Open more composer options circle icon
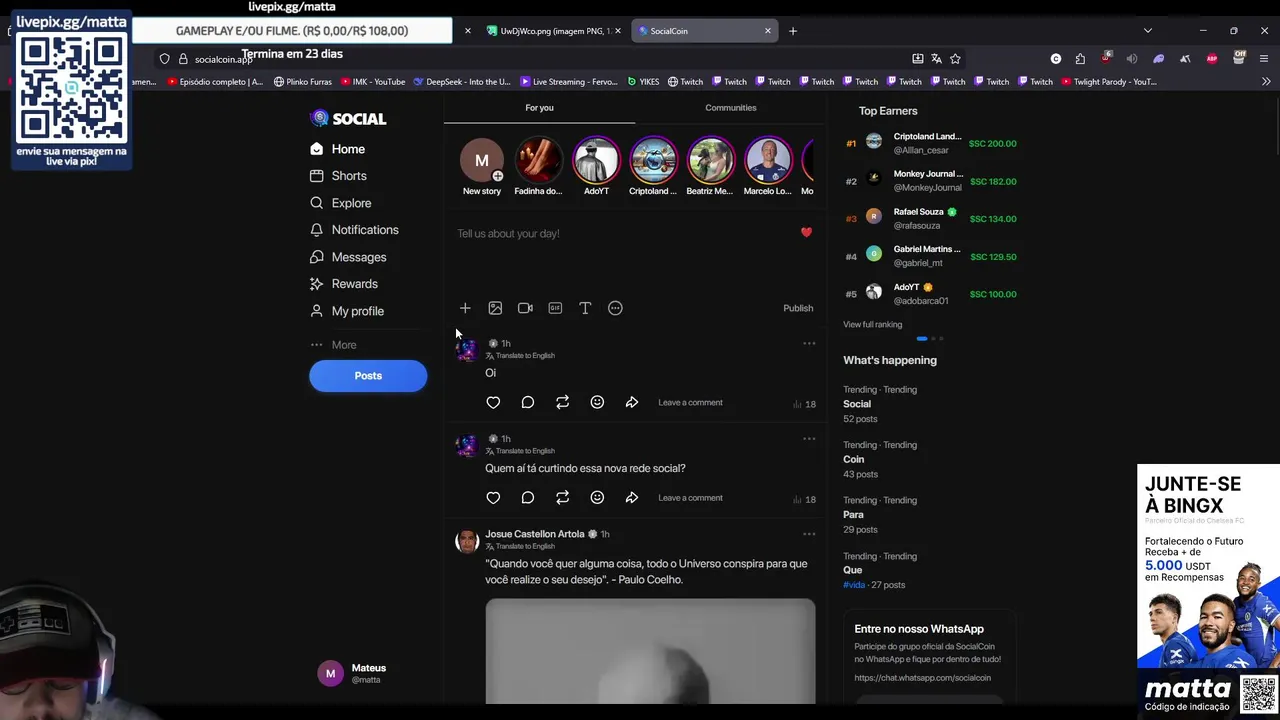The image size is (1280, 720). tap(615, 308)
